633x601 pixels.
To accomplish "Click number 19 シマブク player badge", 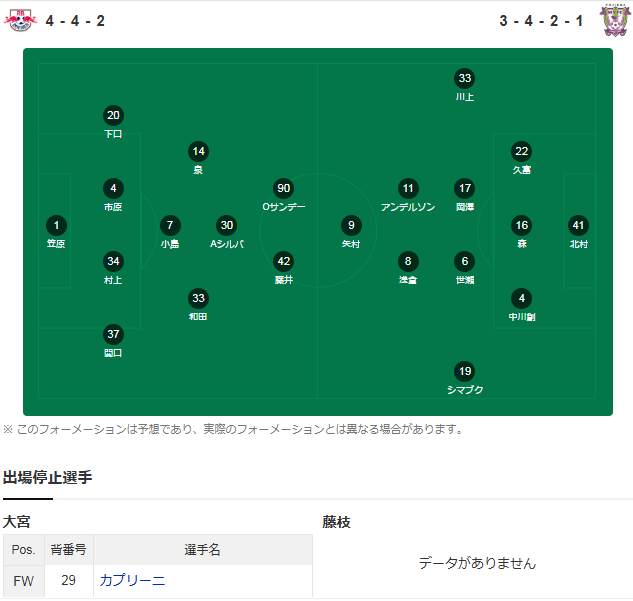I will pos(464,371).
